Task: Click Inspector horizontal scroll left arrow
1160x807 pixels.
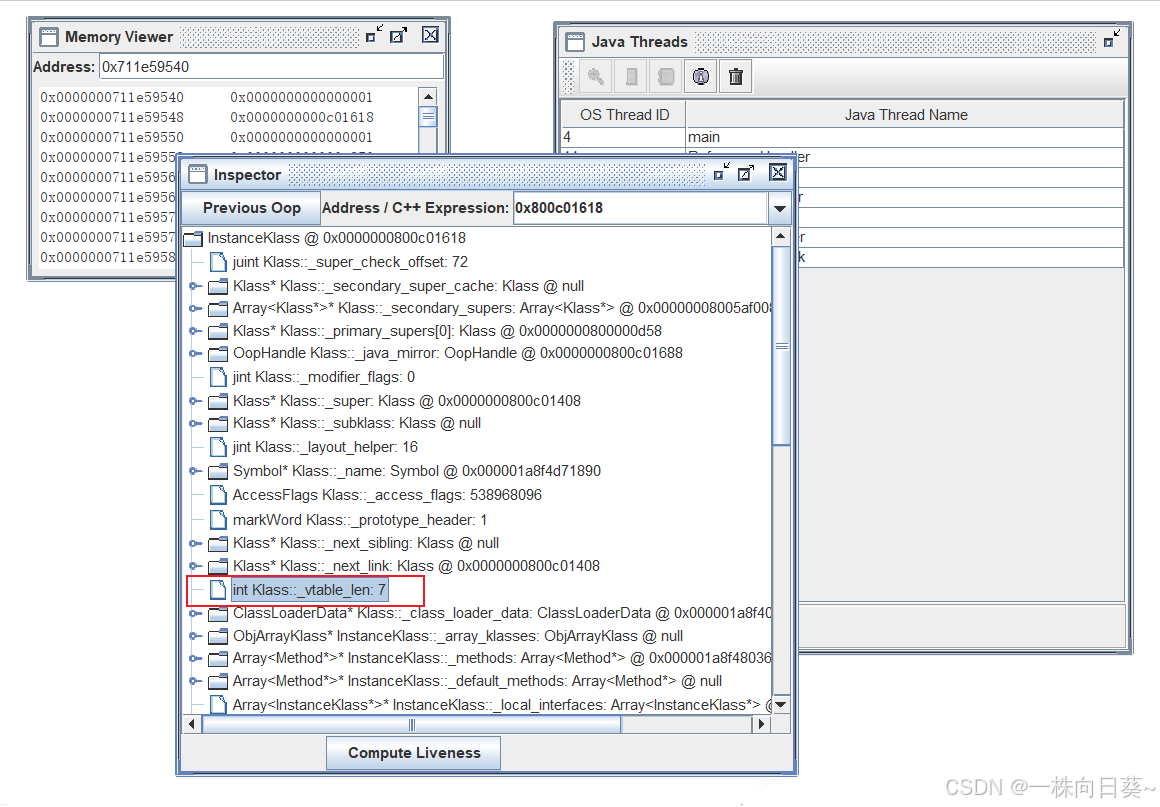Action: click(192, 724)
